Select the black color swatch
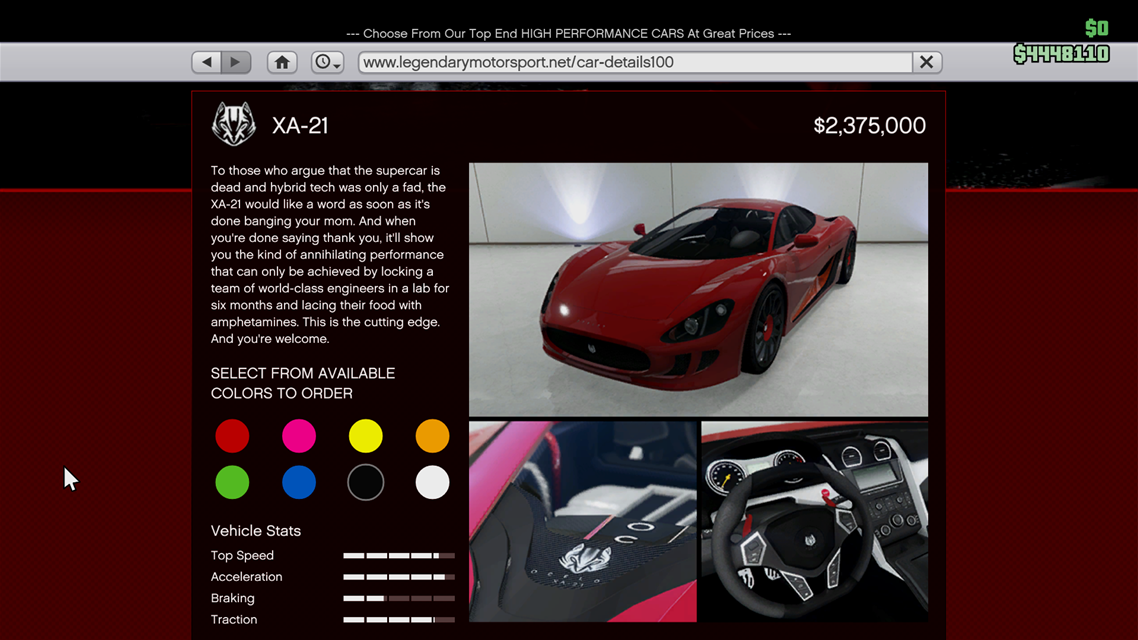This screenshot has width=1138, height=640. 366,483
